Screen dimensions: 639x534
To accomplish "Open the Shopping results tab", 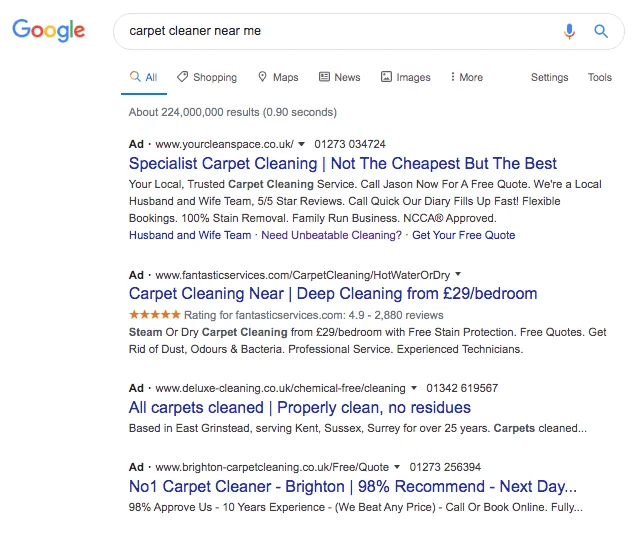I will [x=207, y=77].
